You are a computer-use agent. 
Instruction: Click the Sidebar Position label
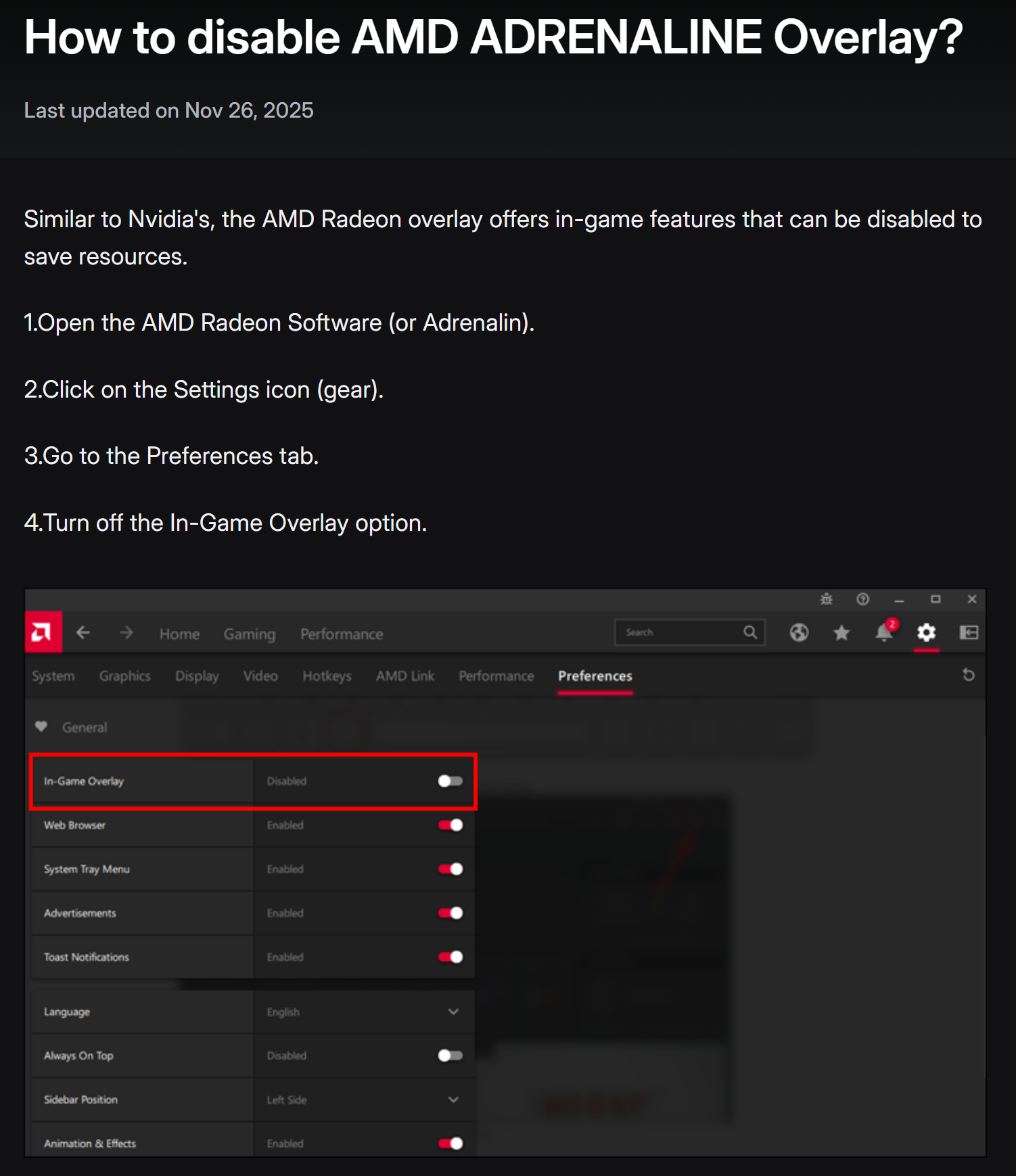coord(80,1100)
